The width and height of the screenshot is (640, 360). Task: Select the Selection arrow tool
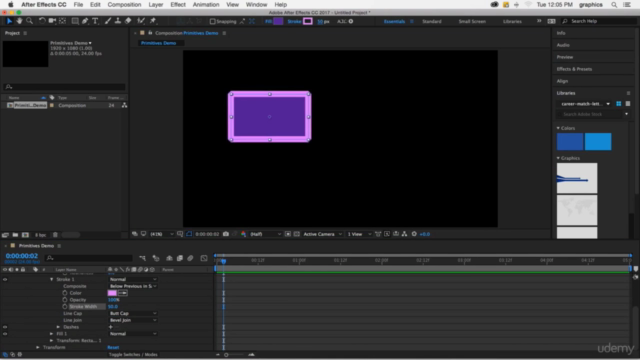(x=9, y=21)
